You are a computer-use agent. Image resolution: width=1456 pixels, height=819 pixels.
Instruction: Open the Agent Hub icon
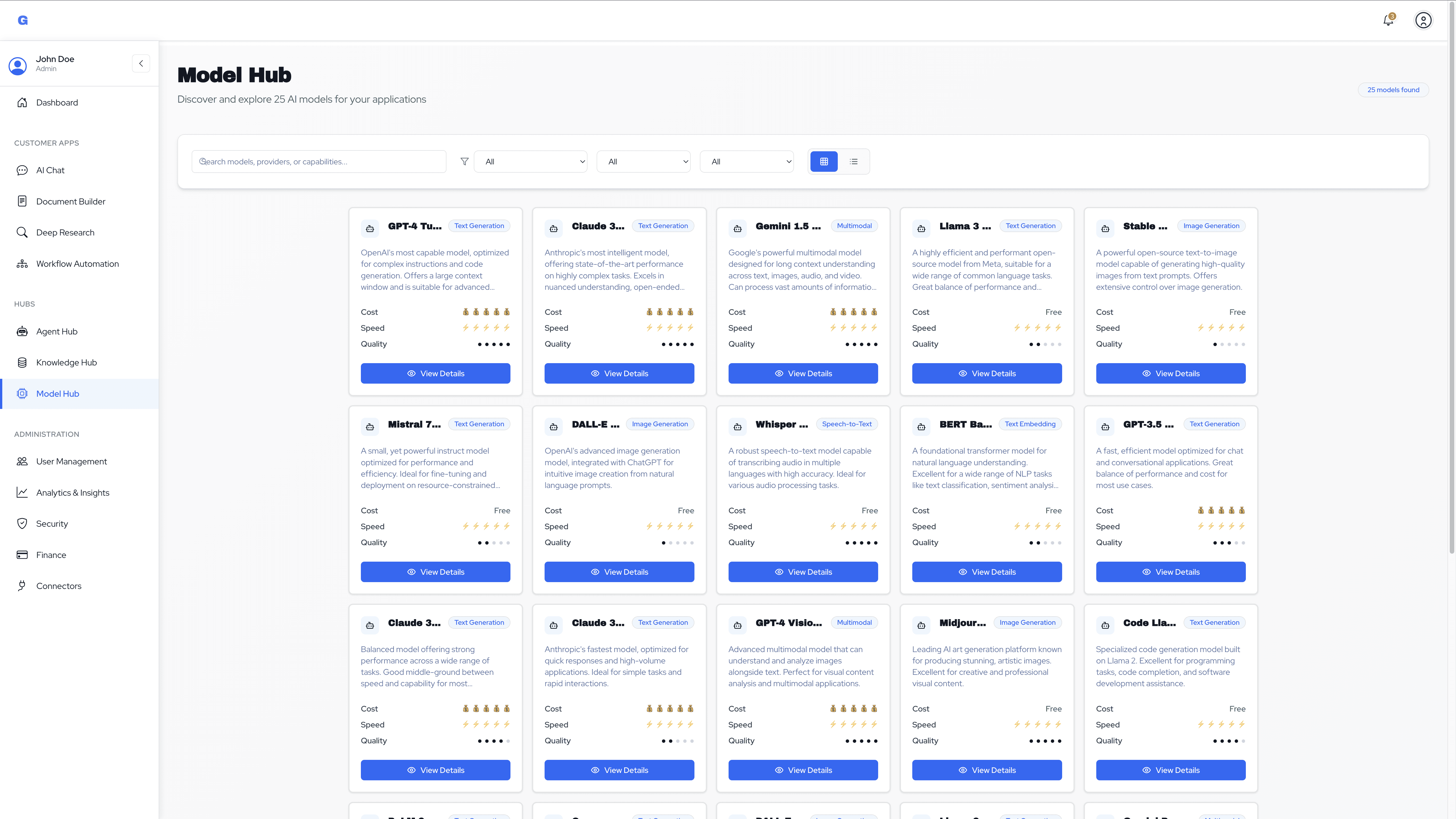click(x=22, y=331)
